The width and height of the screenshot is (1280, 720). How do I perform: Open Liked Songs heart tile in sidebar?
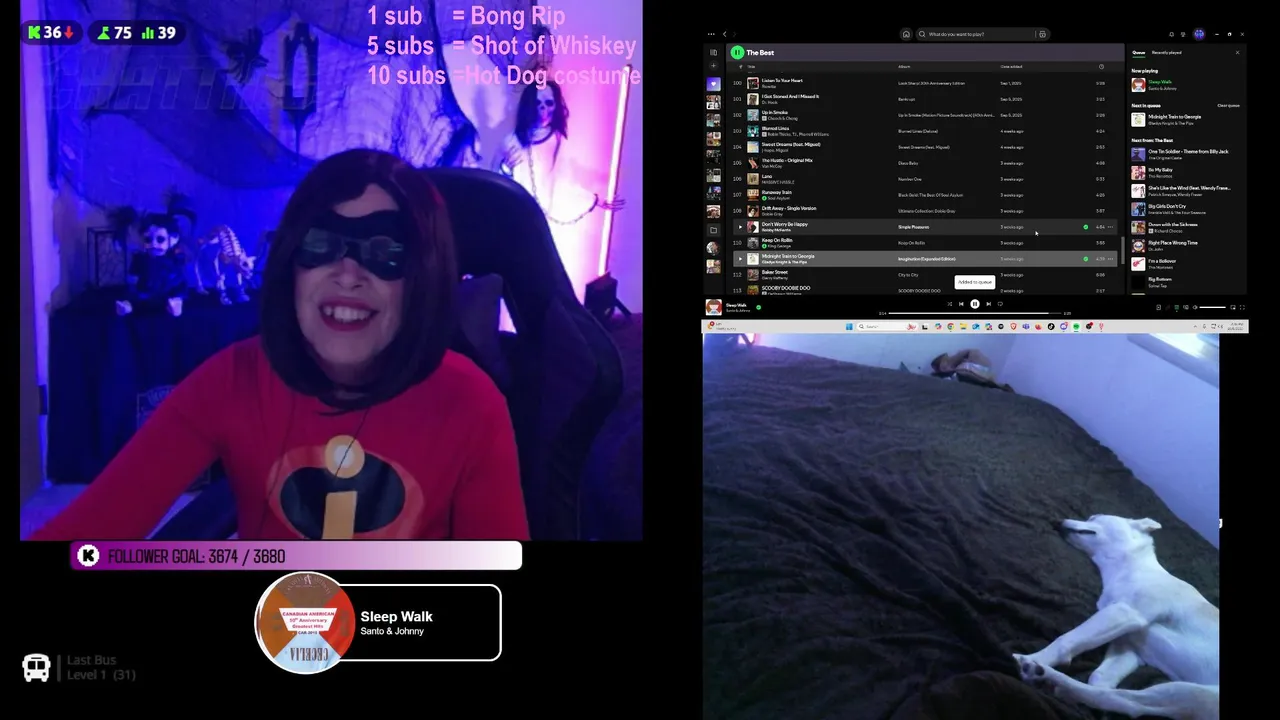[x=713, y=85]
